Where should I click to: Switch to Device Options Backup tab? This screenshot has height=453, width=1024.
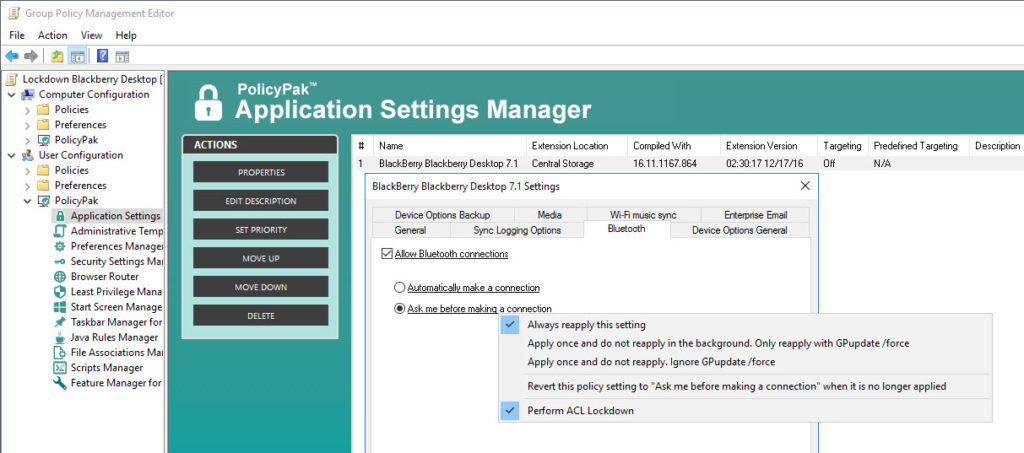[x=442, y=215]
